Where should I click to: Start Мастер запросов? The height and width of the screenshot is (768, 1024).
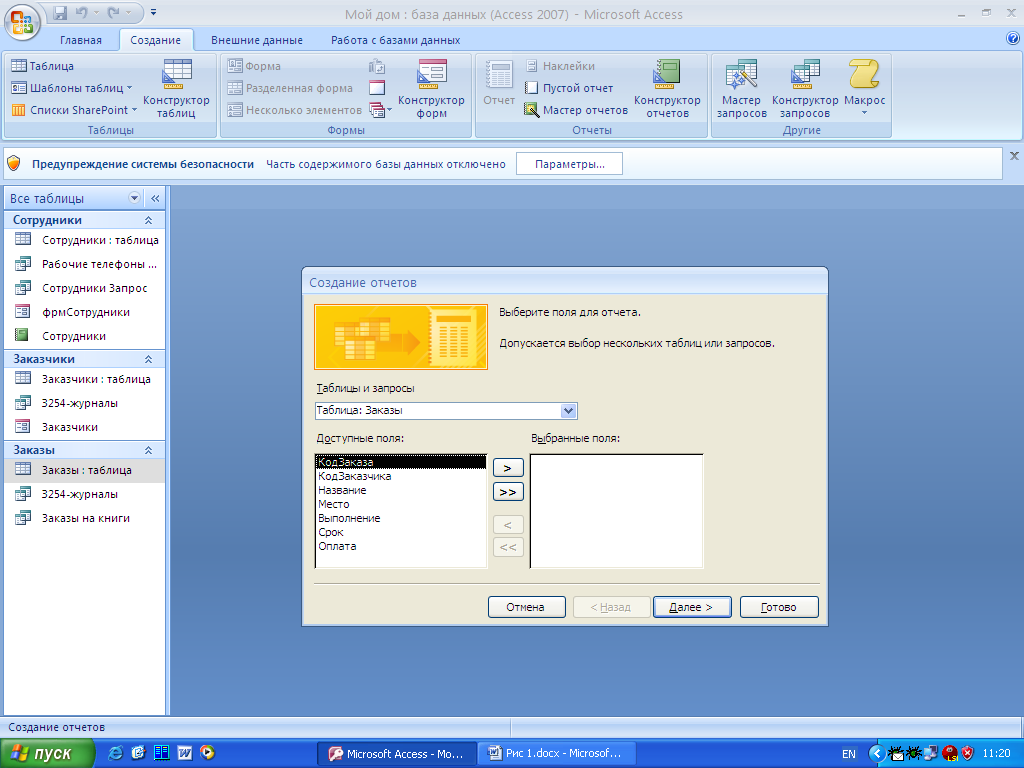point(741,88)
